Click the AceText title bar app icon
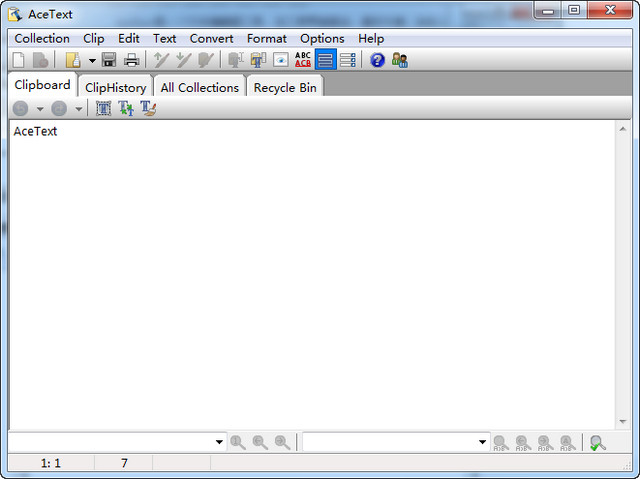Viewport: 640px width, 479px height. (15, 14)
